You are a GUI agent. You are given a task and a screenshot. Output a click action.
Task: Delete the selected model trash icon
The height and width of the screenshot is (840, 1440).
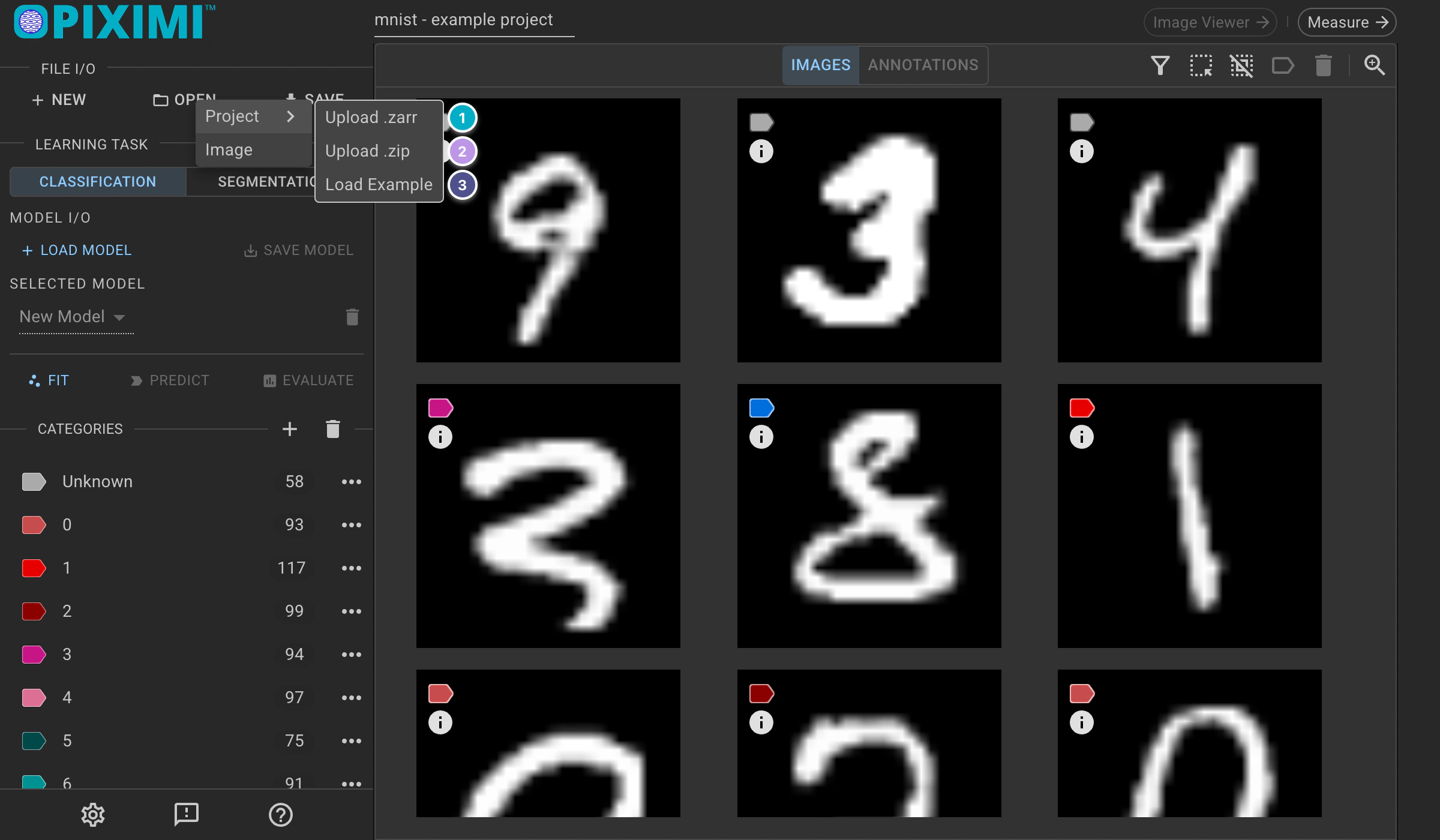coord(352,317)
